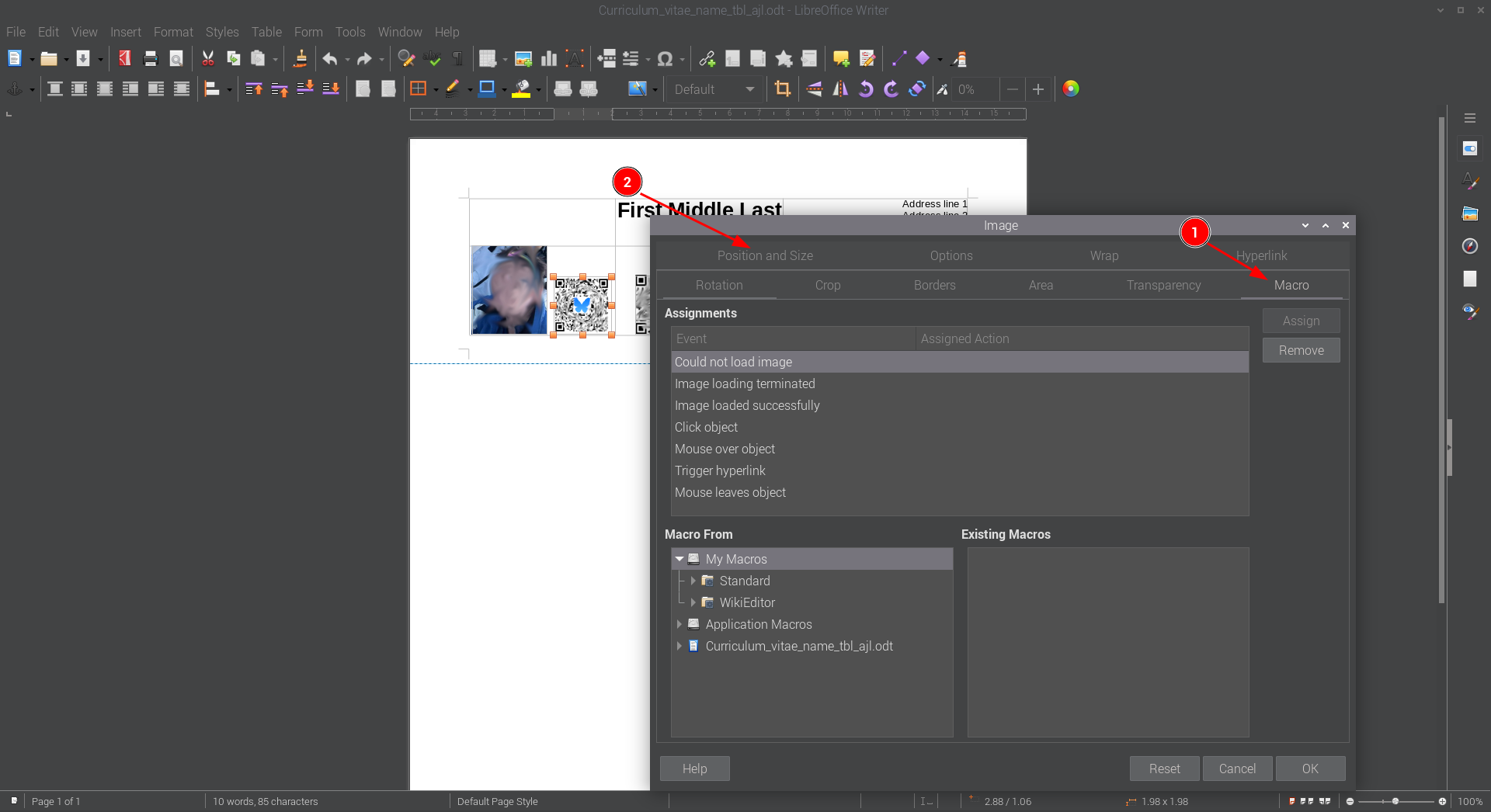
Task: Expand the Standard macro library
Action: (x=693, y=581)
